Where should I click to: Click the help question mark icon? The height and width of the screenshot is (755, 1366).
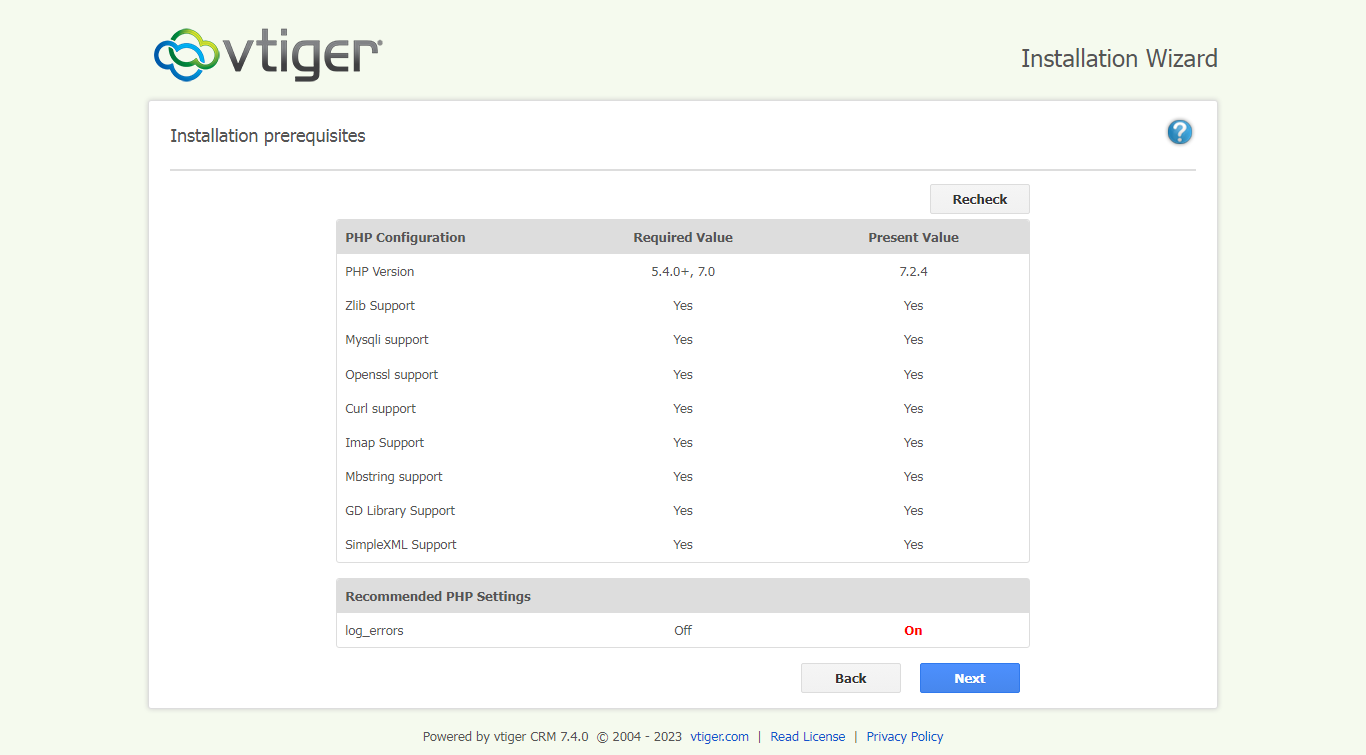(1179, 131)
